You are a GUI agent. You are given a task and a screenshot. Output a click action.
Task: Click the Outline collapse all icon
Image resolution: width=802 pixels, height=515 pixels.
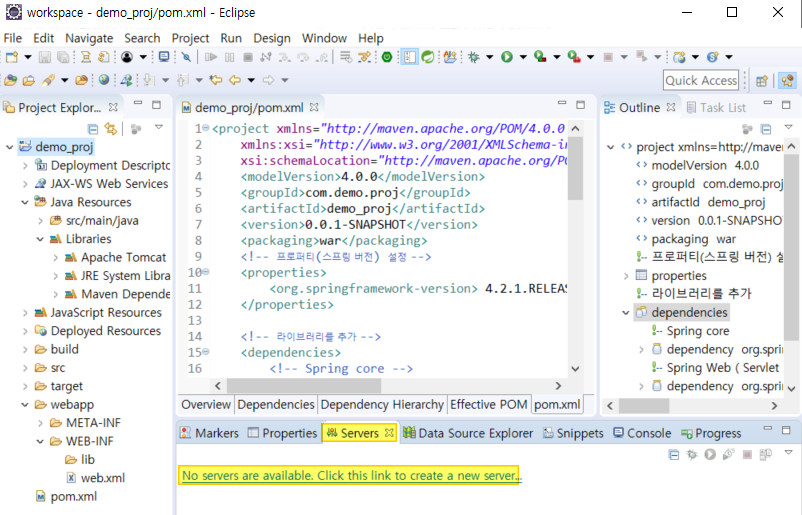(x=766, y=129)
